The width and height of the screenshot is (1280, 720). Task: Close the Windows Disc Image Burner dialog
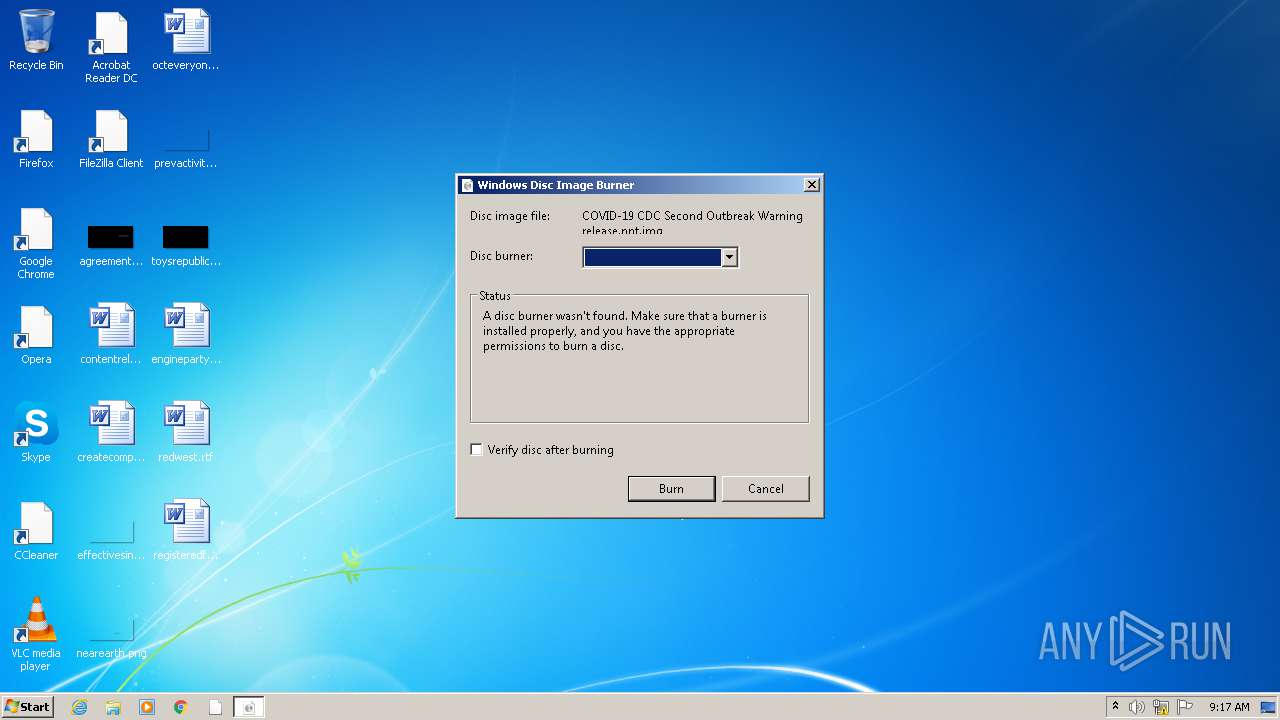(812, 185)
